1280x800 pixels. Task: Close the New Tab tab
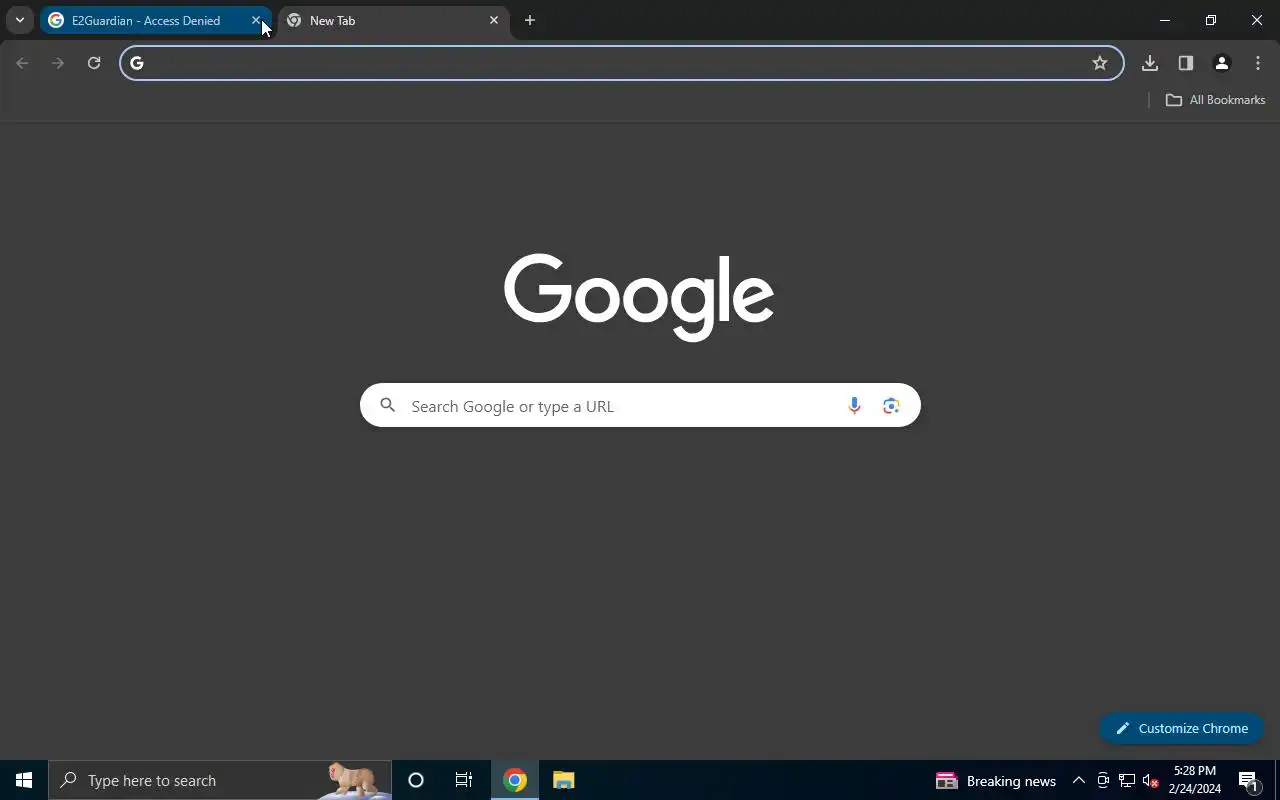494,20
